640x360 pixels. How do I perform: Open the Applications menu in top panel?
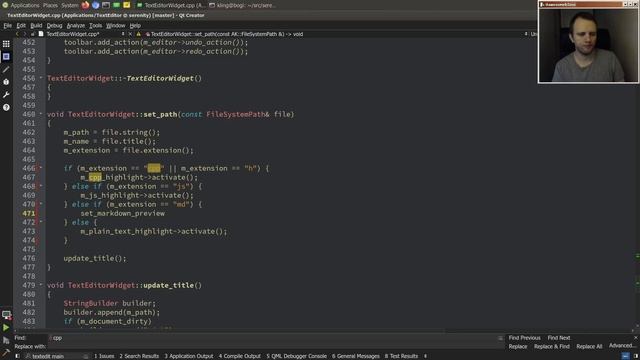tap(25, 5)
